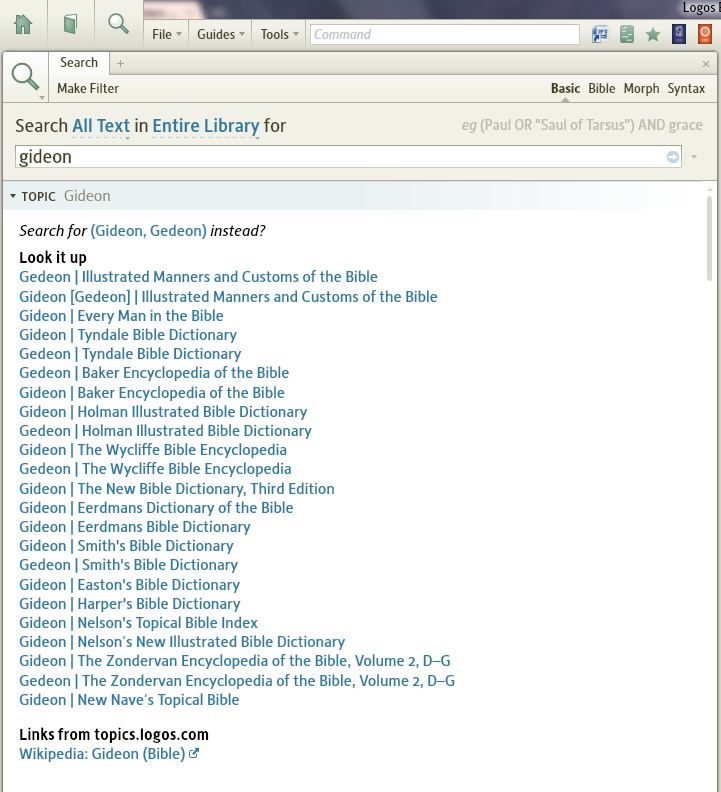Image resolution: width=721 pixels, height=792 pixels.
Task: Open Gideon | The Wycliffe Bible Encyclopedia
Action: point(153,450)
